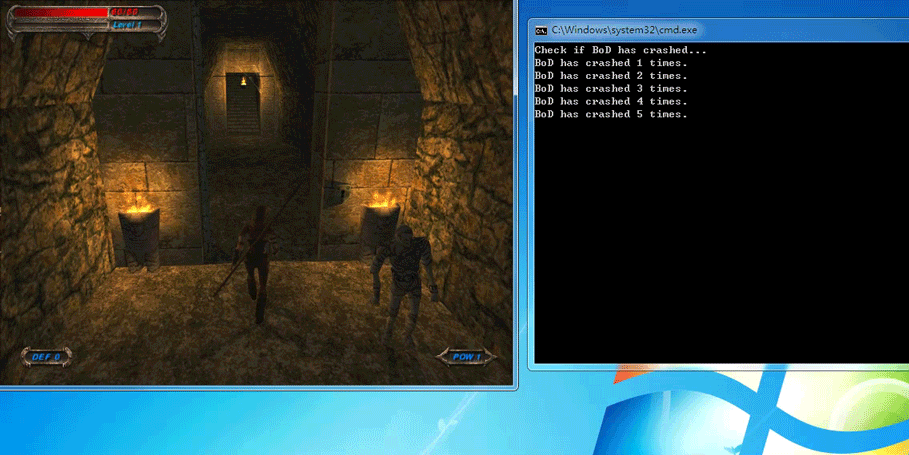The width and height of the screenshot is (909, 455).
Task: Click the right burning brazier in game
Action: (x=379, y=226)
